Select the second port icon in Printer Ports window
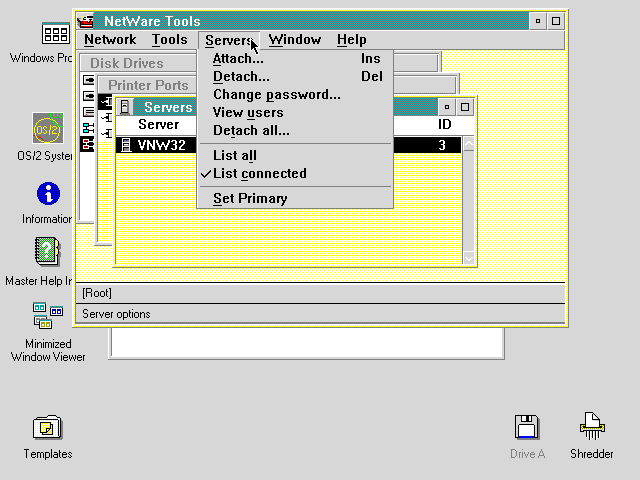Image resolution: width=640 pixels, height=480 pixels. click(x=107, y=118)
